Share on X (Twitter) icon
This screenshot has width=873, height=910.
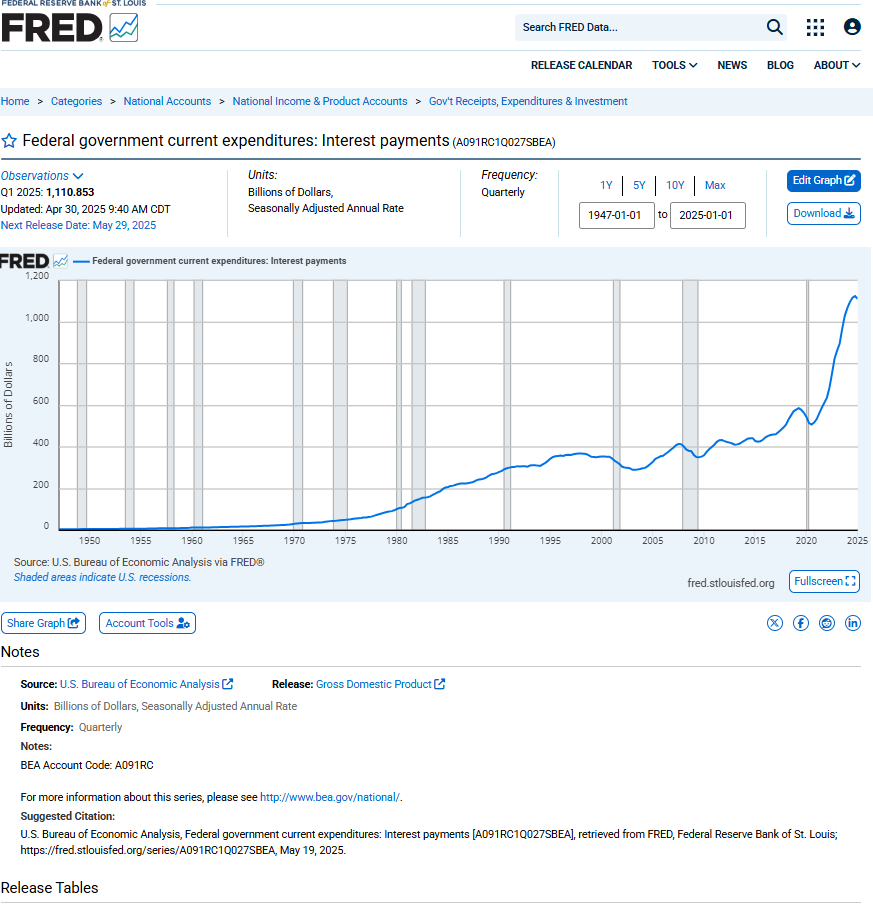click(775, 623)
